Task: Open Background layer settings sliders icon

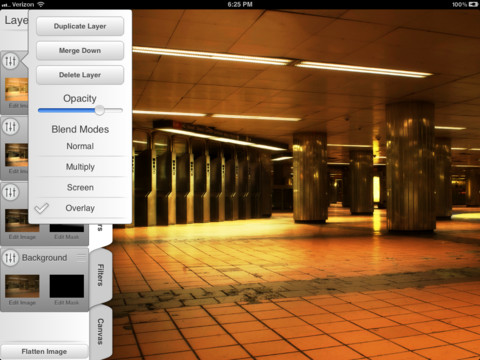Action: 10,258
